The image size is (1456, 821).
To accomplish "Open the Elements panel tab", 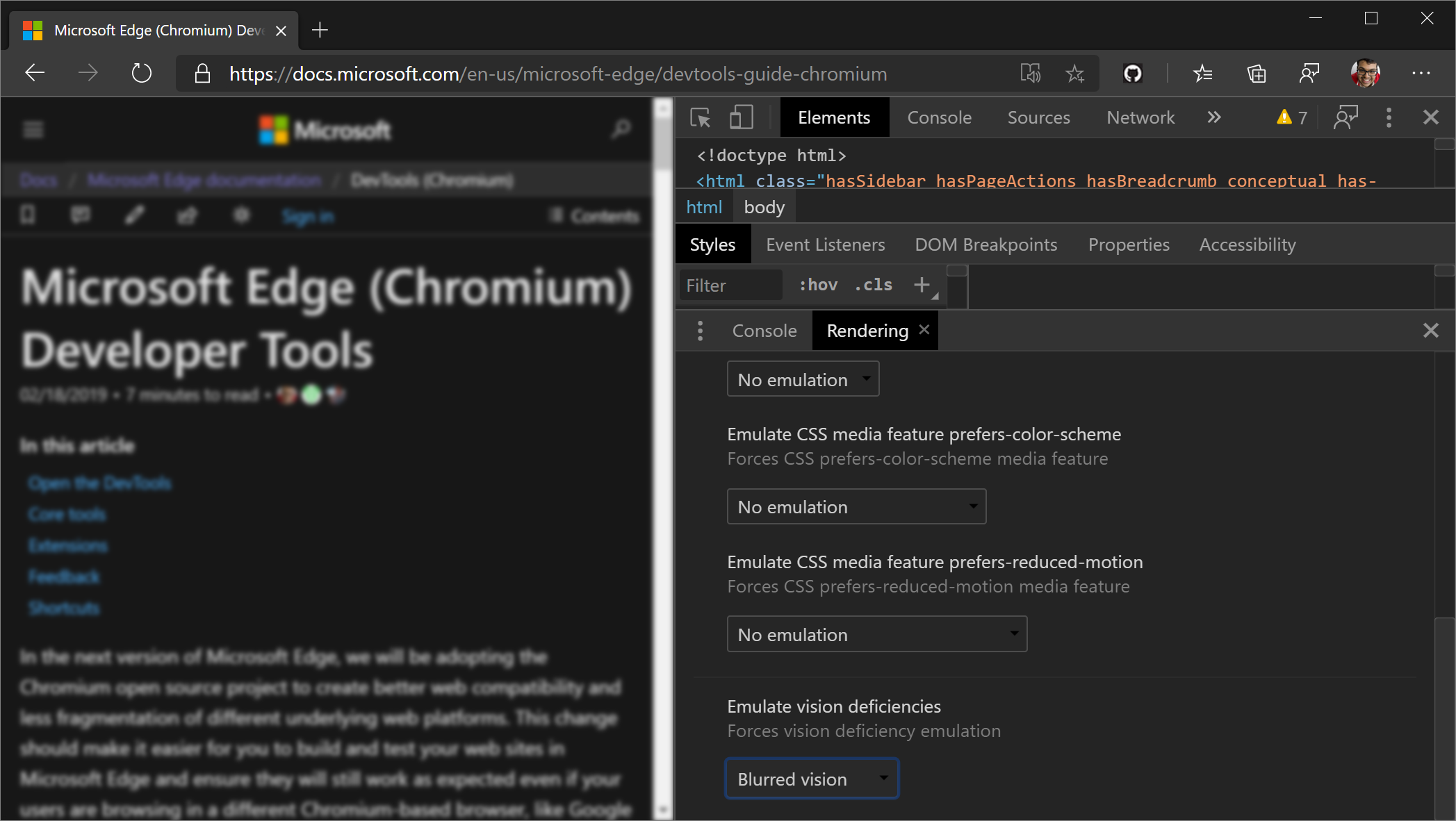I will click(x=833, y=118).
